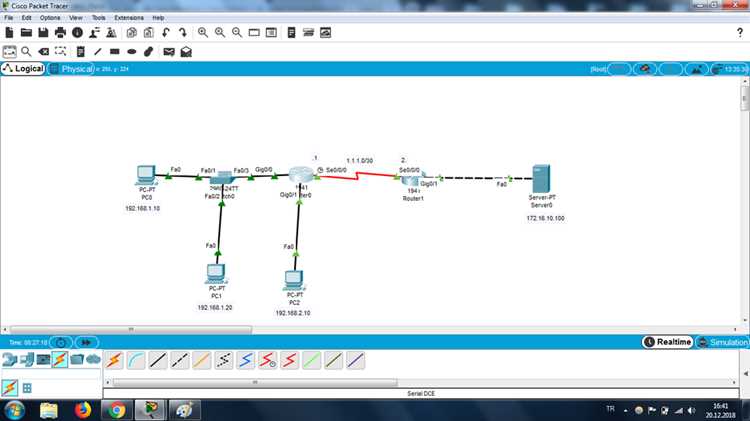
Task: Select the Draw Rectangle tool
Action: (x=114, y=52)
